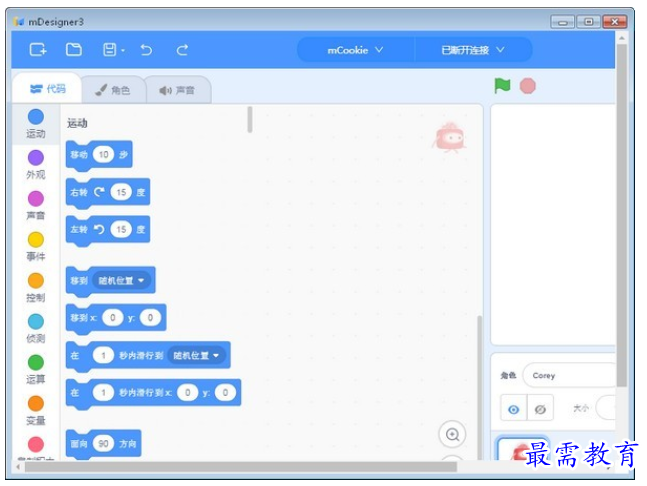Edit the 10 steps value field
Viewport: 647px width, 486px height.
(x=103, y=154)
